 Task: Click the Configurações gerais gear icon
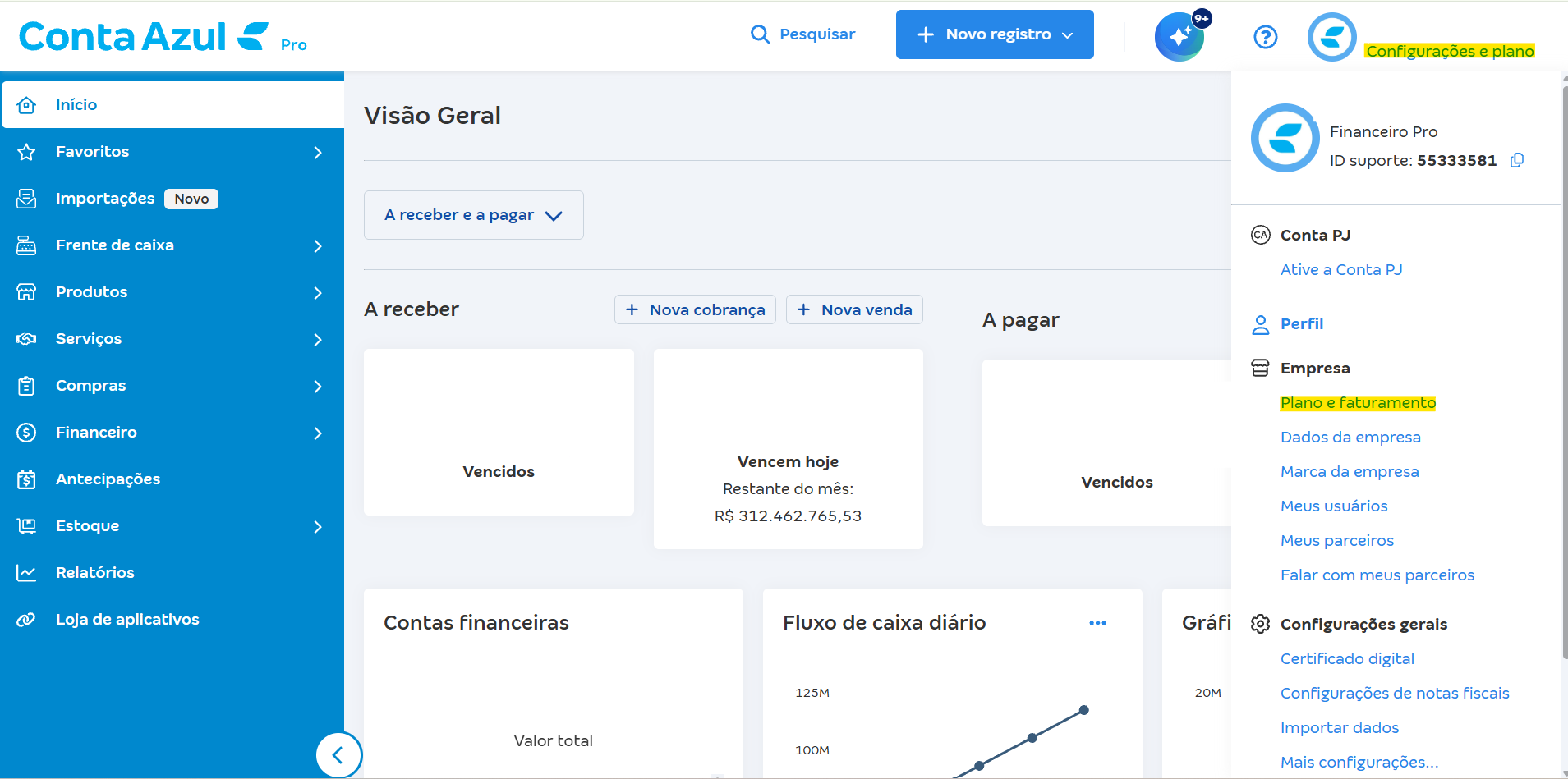(1260, 625)
